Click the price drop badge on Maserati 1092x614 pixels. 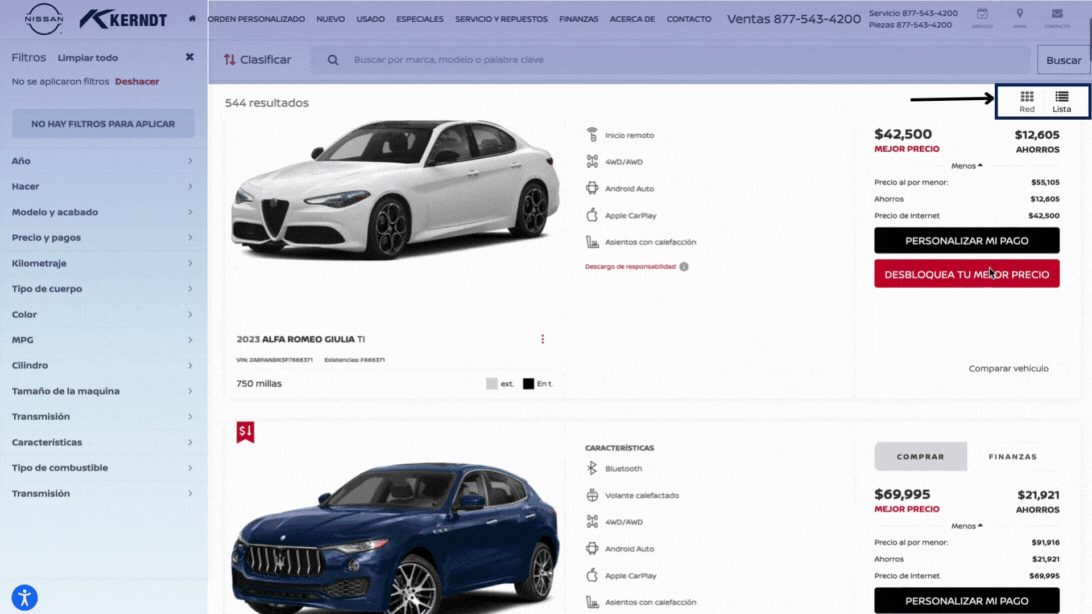[x=245, y=432]
